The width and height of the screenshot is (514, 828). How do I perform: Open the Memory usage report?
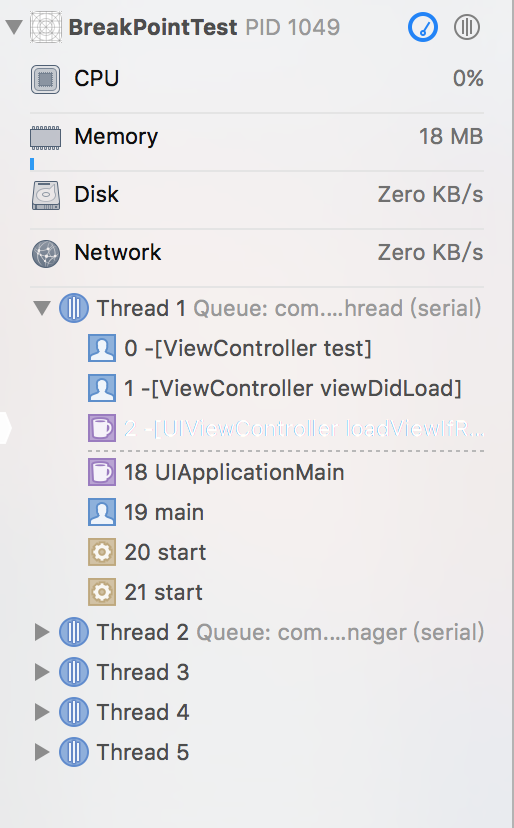point(257,137)
